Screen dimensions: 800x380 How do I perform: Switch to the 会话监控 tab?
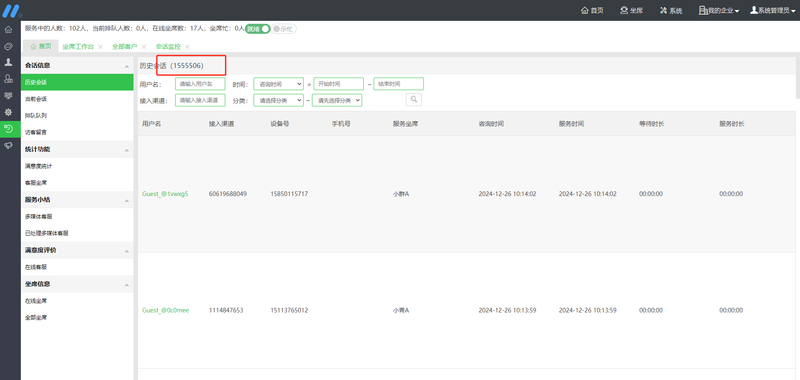point(168,46)
